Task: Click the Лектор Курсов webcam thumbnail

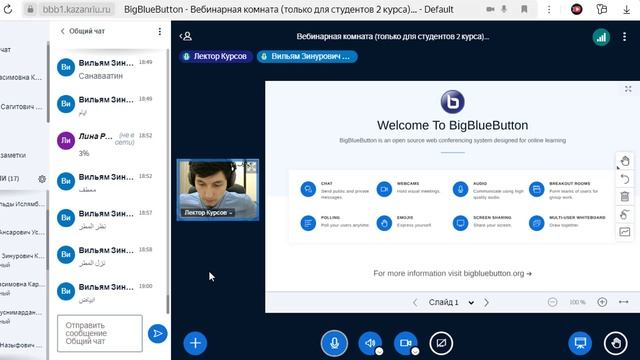Action: (218, 190)
